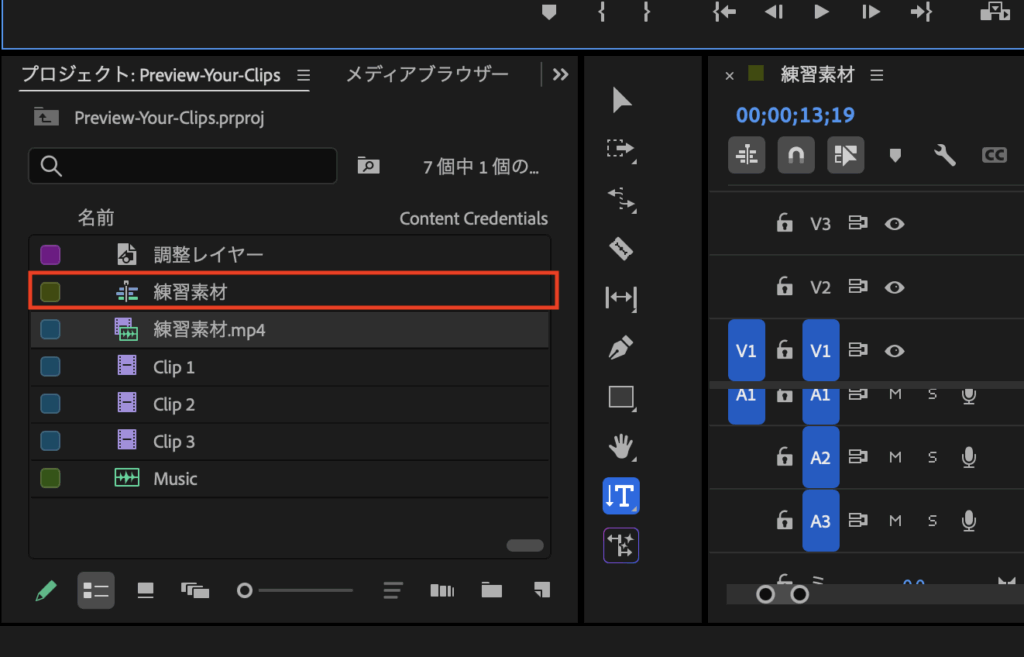
Task: Mute the A2 audio track
Action: [895, 457]
